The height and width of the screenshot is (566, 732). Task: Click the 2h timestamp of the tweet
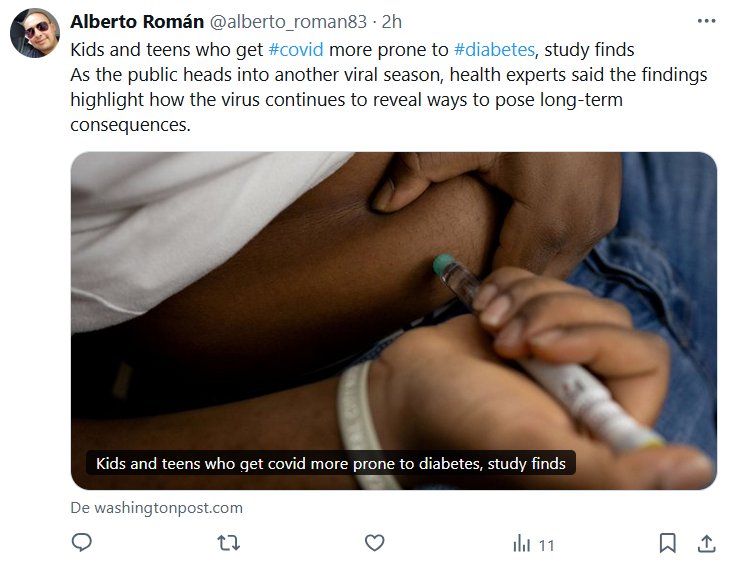tap(392, 22)
